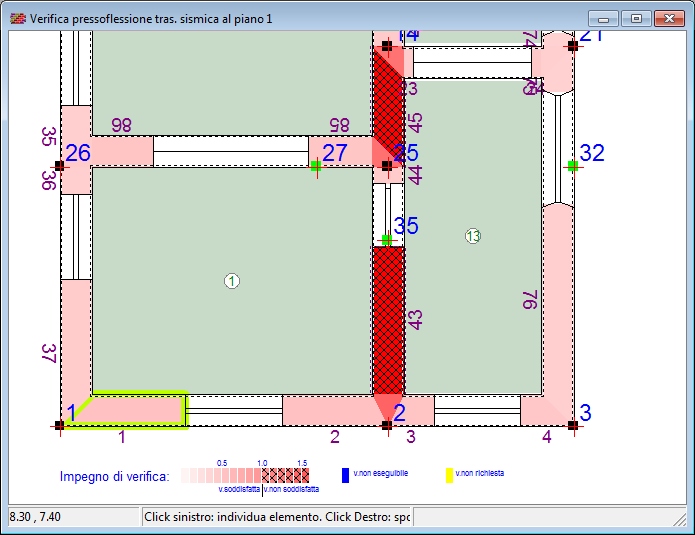Select node 1 at bottom-left corner
Image resolution: width=695 pixels, height=535 pixels.
coord(60,425)
